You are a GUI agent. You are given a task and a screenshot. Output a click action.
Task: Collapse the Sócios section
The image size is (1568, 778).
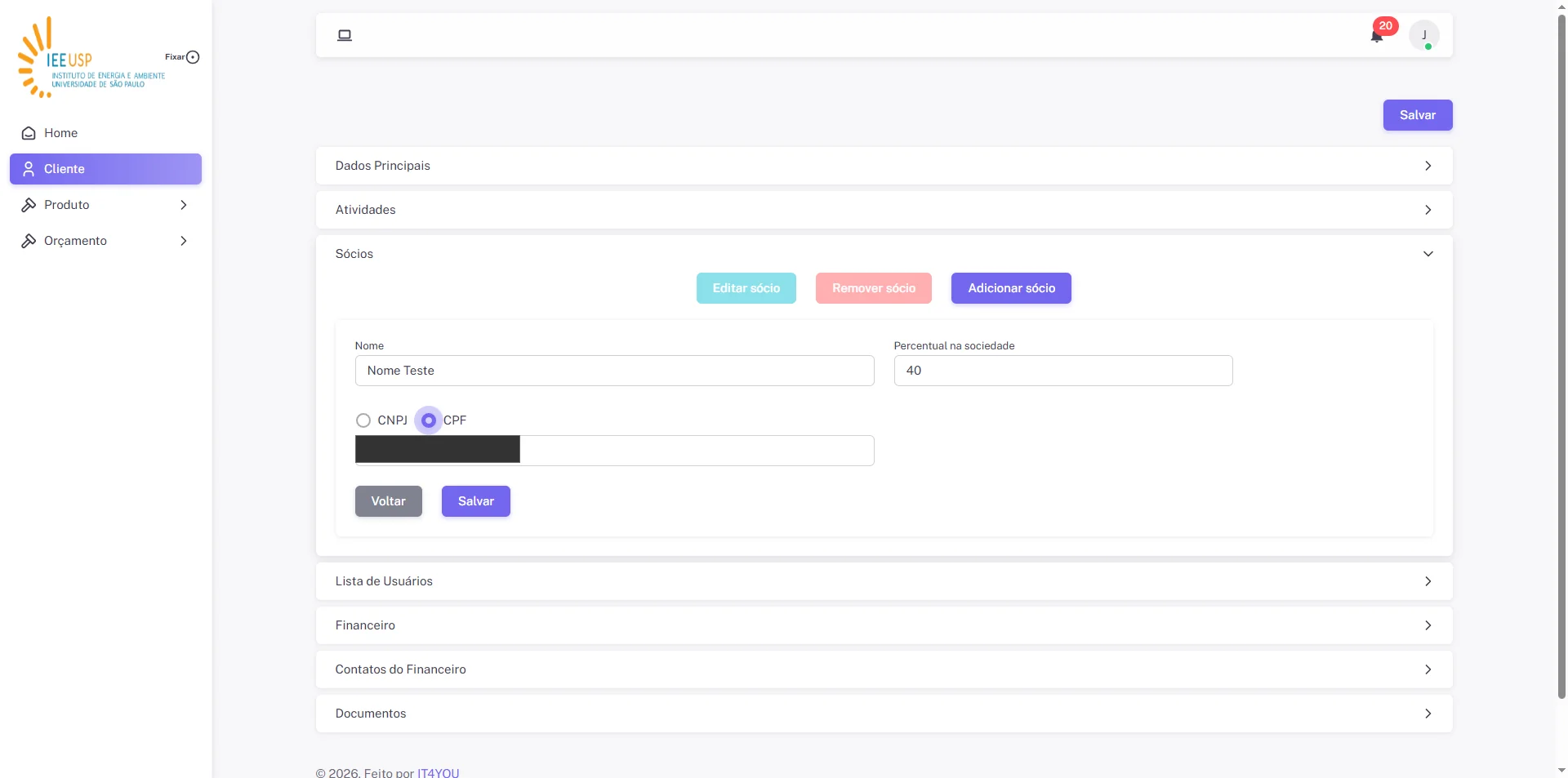click(884, 254)
